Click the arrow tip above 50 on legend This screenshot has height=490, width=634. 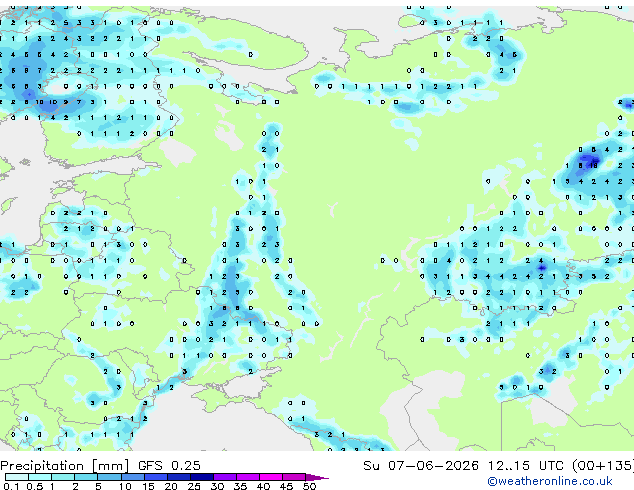(x=317, y=477)
